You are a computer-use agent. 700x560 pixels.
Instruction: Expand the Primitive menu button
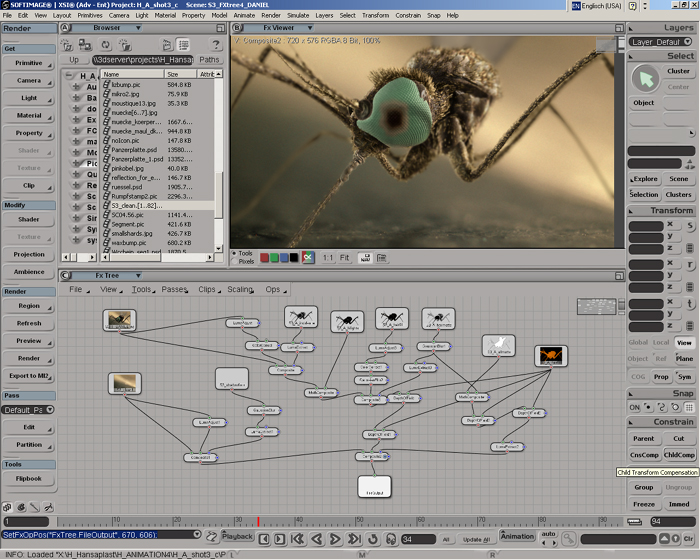click(x=29, y=63)
